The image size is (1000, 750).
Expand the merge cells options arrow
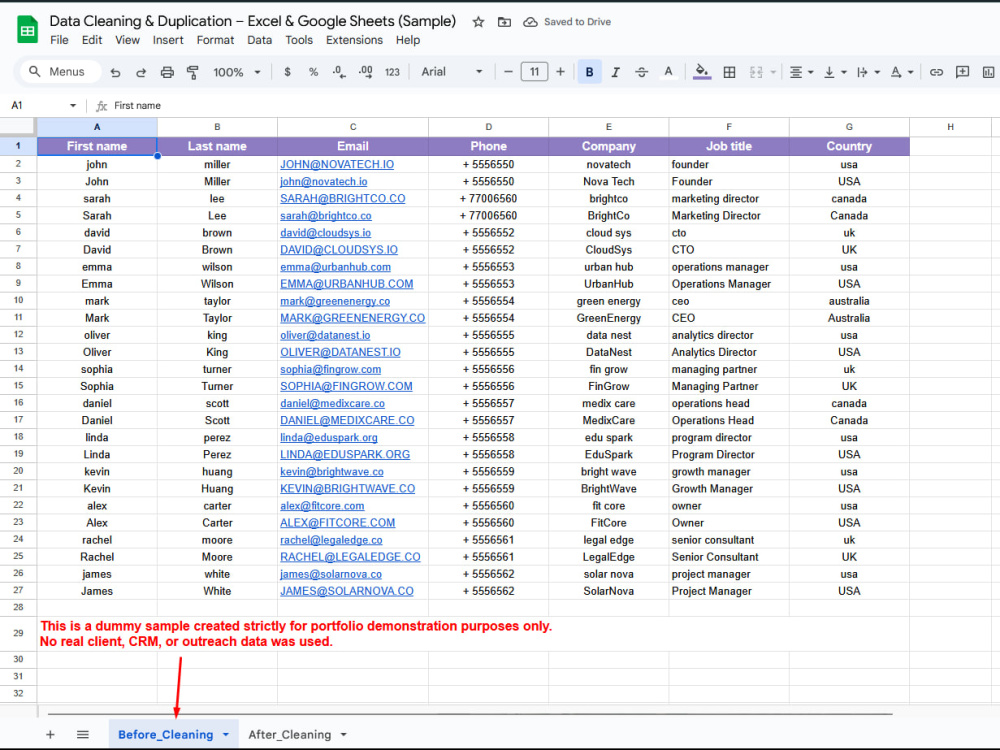click(x=773, y=72)
